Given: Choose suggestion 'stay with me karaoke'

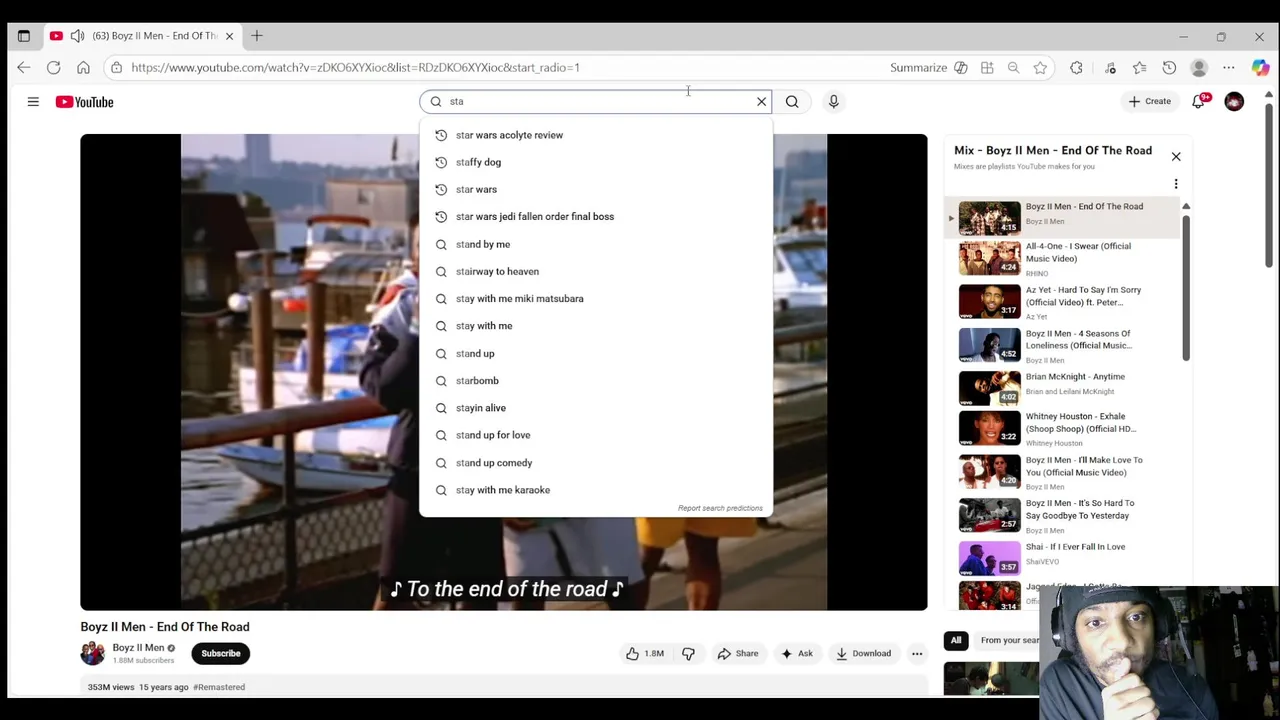Looking at the screenshot, I should point(596,490).
